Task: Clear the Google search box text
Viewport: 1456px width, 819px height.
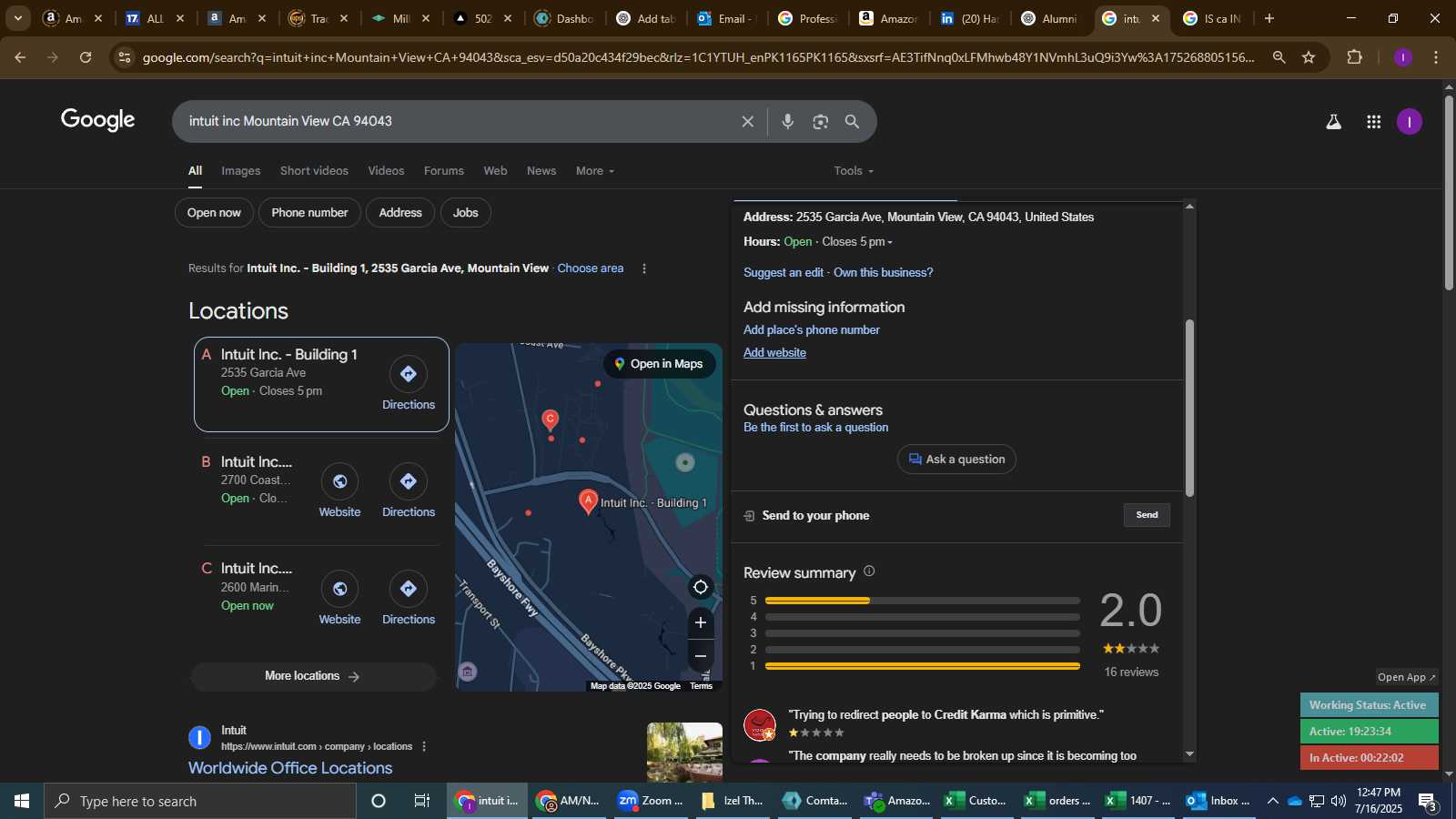Action: pyautogui.click(x=747, y=121)
